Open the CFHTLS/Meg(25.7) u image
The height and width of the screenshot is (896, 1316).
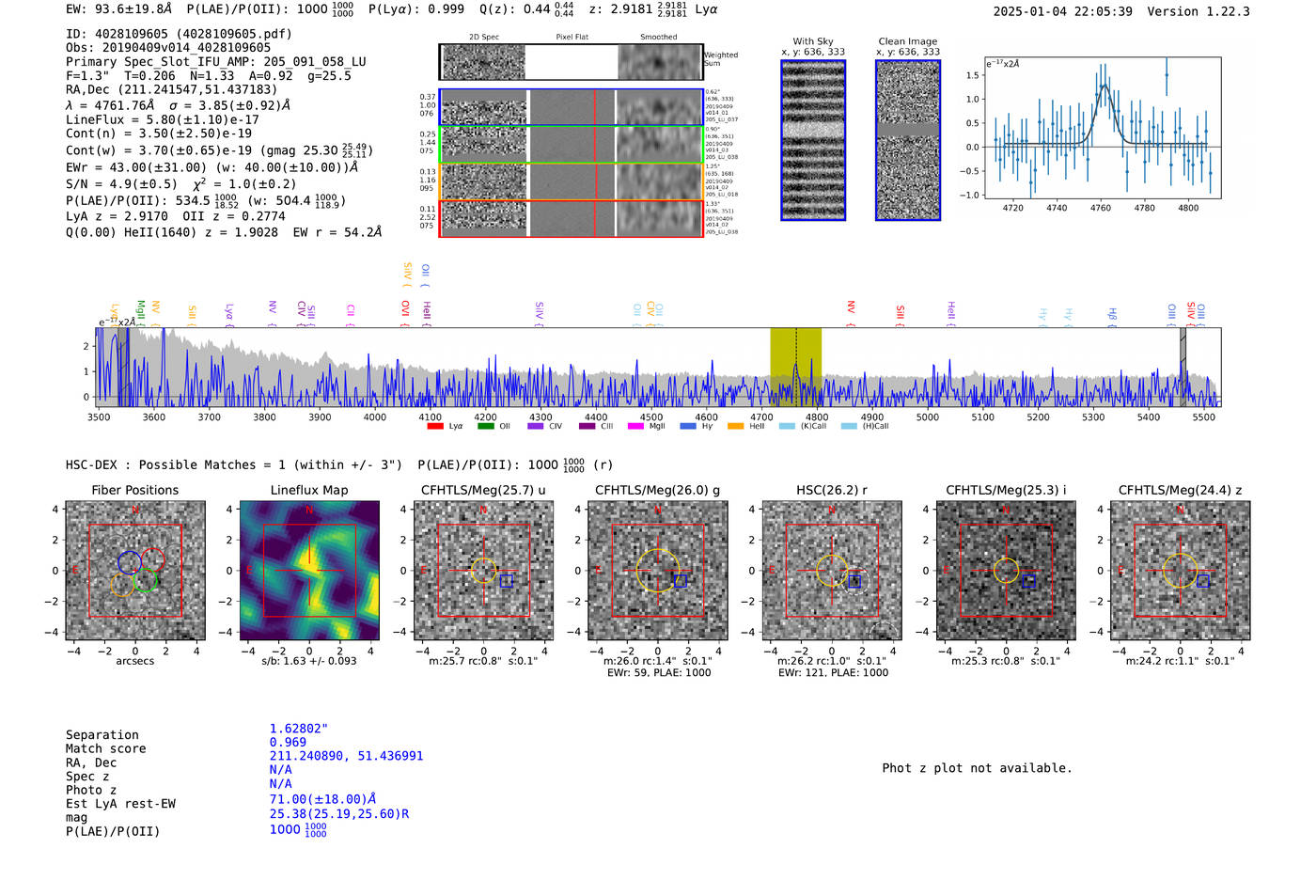tap(483, 571)
